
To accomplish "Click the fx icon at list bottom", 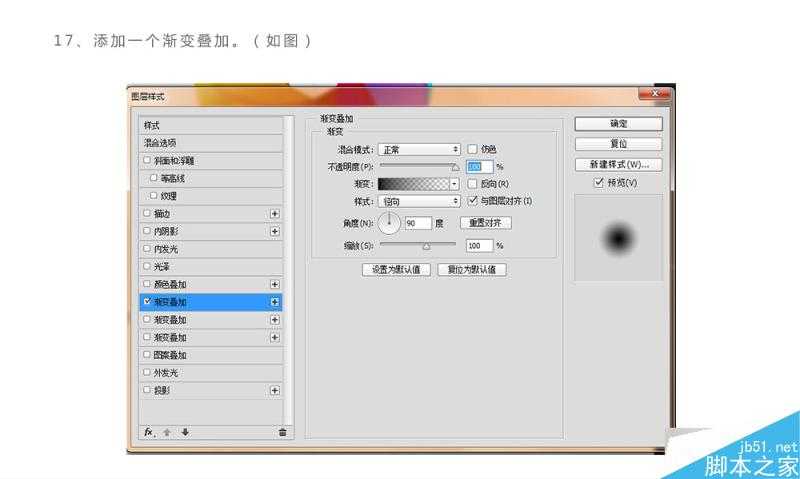I will [148, 432].
